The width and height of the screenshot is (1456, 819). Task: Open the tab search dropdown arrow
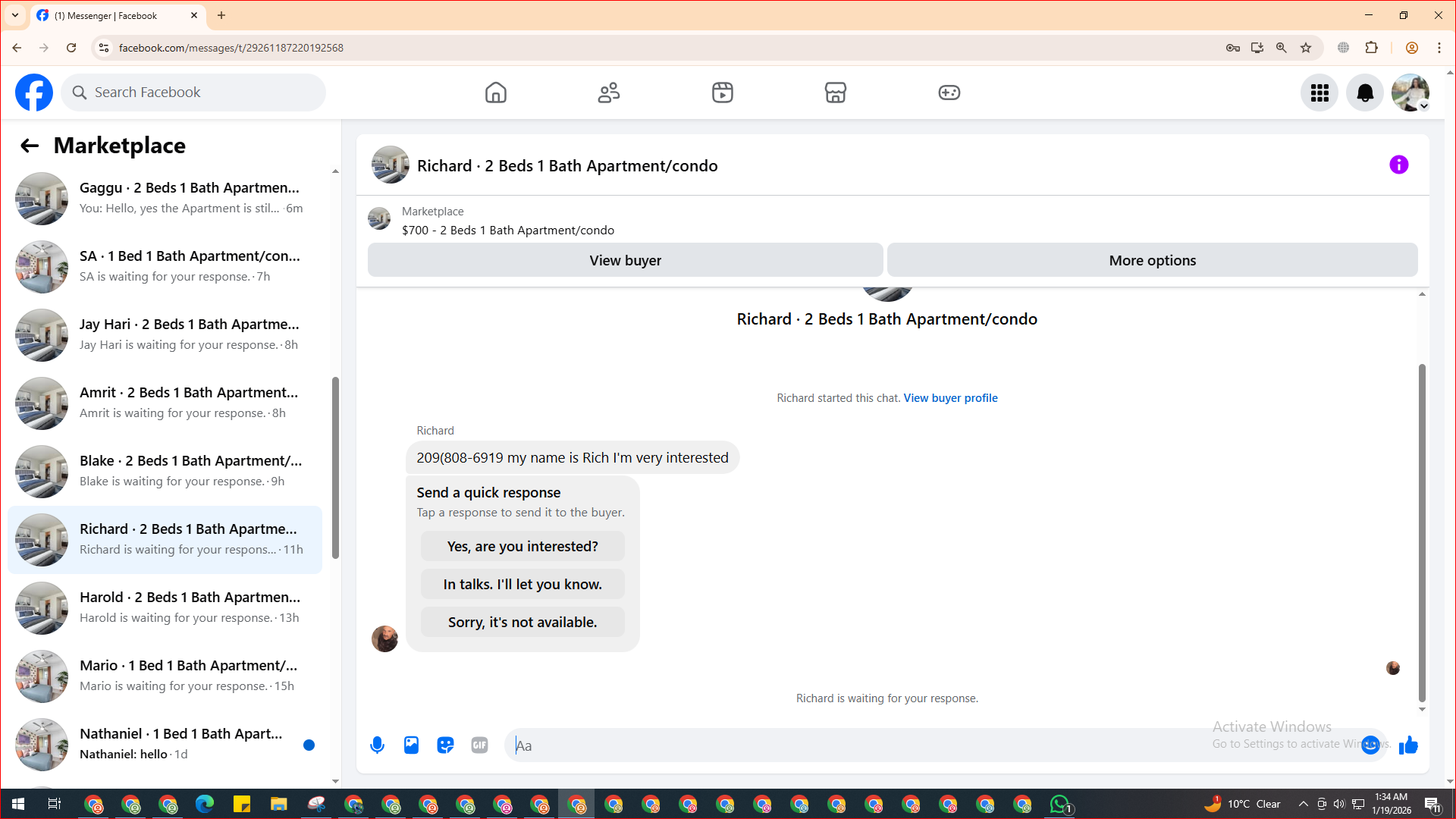coord(15,15)
